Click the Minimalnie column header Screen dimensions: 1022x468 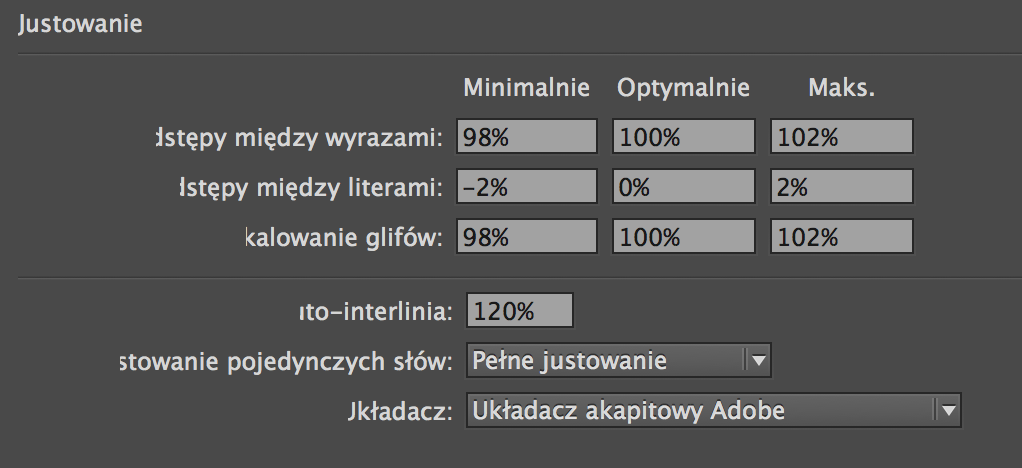click(526, 88)
